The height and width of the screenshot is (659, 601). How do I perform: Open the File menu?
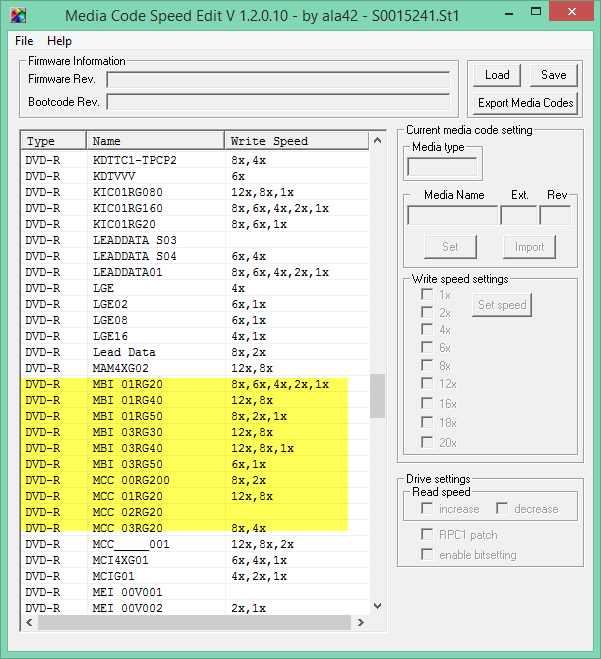tap(24, 41)
